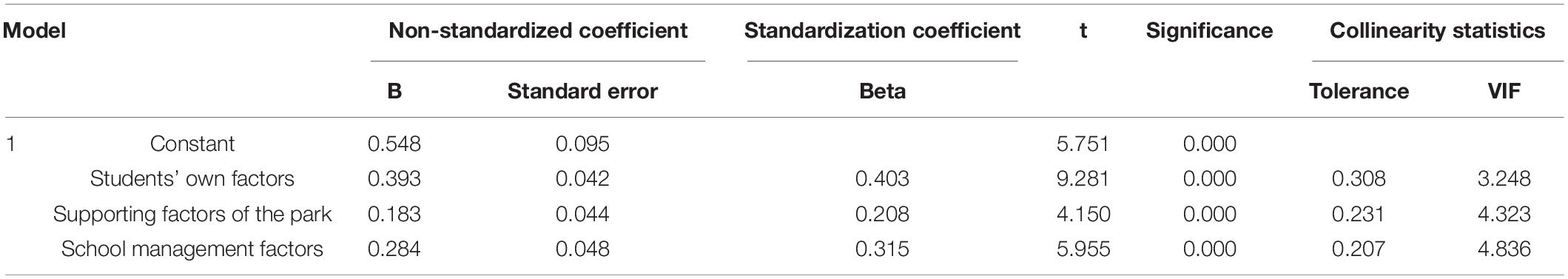Click the Significance column header

tap(1209, 31)
